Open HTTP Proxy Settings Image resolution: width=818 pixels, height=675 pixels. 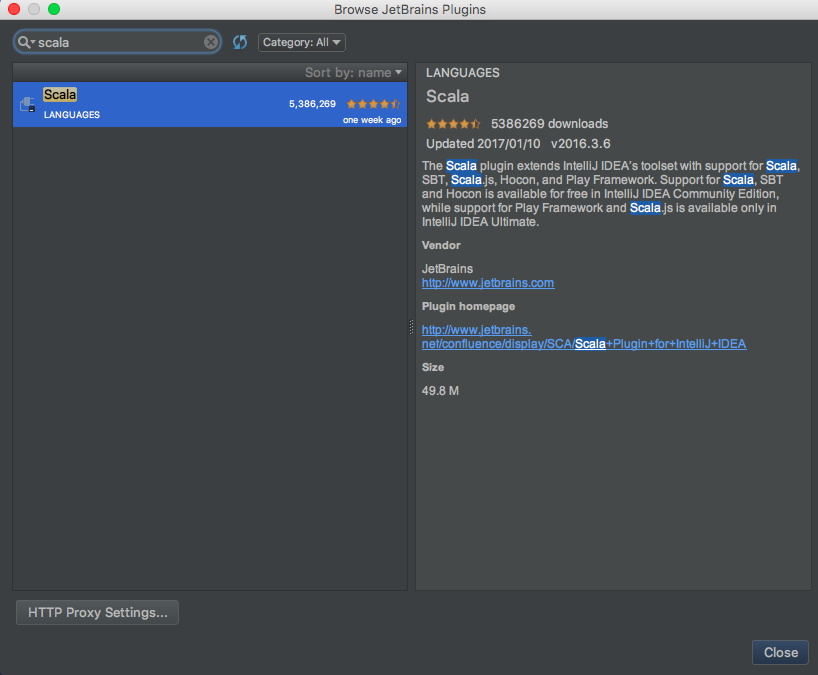98,612
